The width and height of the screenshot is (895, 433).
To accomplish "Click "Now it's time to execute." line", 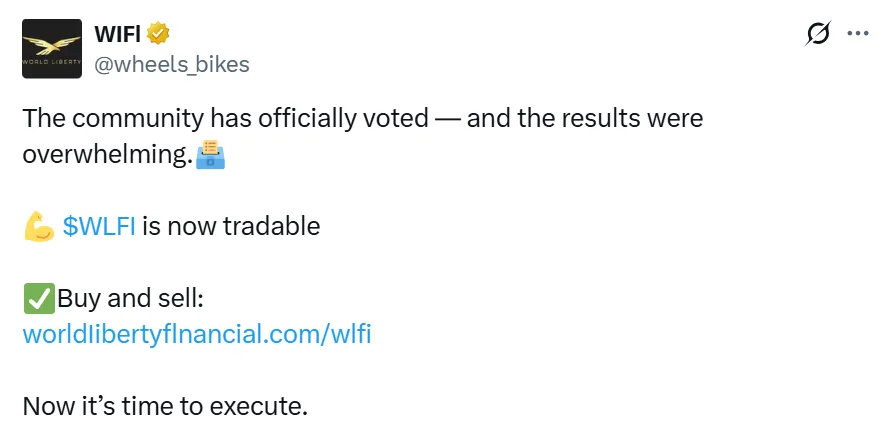I will (x=164, y=407).
